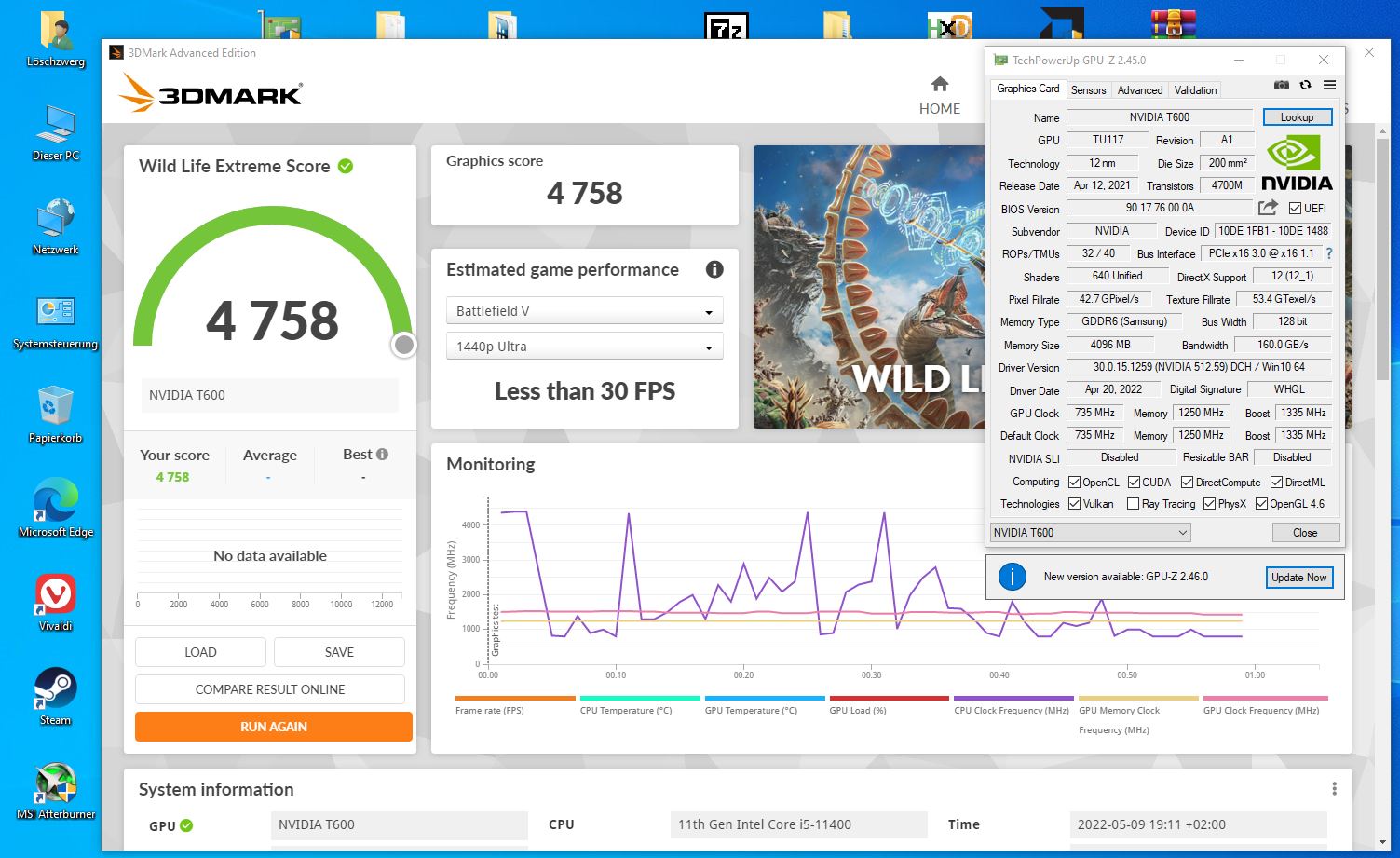
Task: Click the green check beside Wild Life Extreme Score
Action: click(346, 166)
